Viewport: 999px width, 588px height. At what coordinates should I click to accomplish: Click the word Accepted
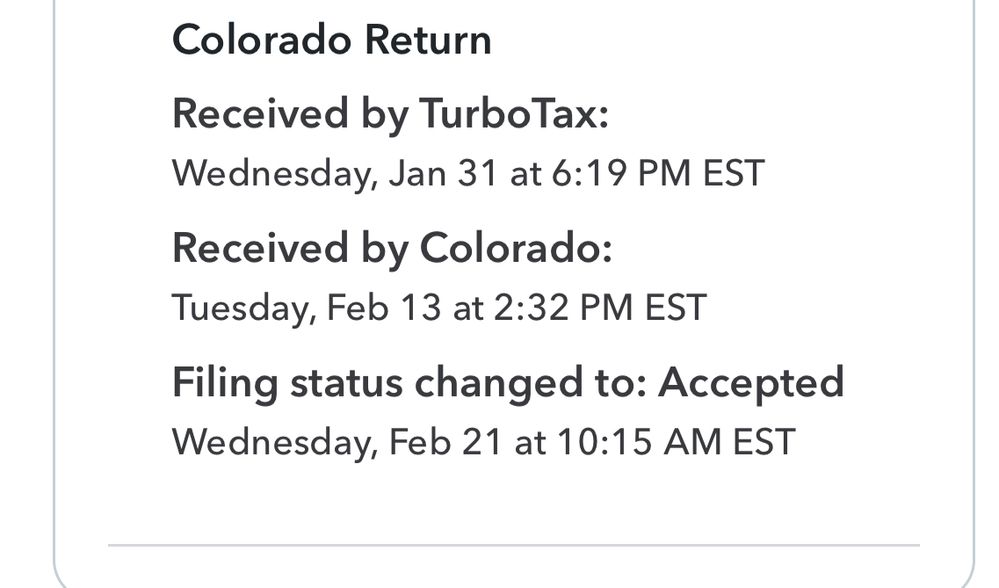[751, 382]
